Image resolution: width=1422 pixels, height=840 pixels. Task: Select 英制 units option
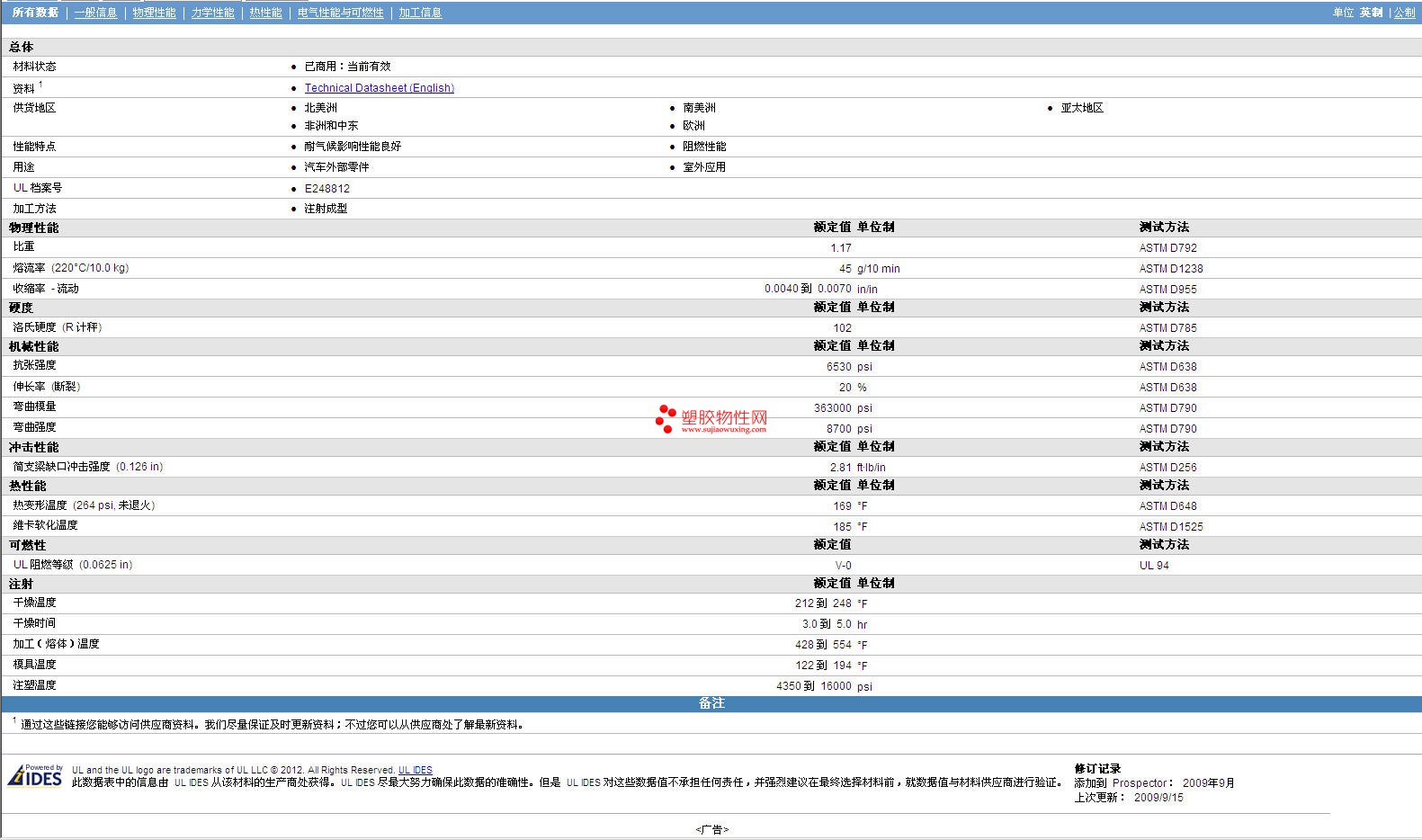pyautogui.click(x=1371, y=13)
